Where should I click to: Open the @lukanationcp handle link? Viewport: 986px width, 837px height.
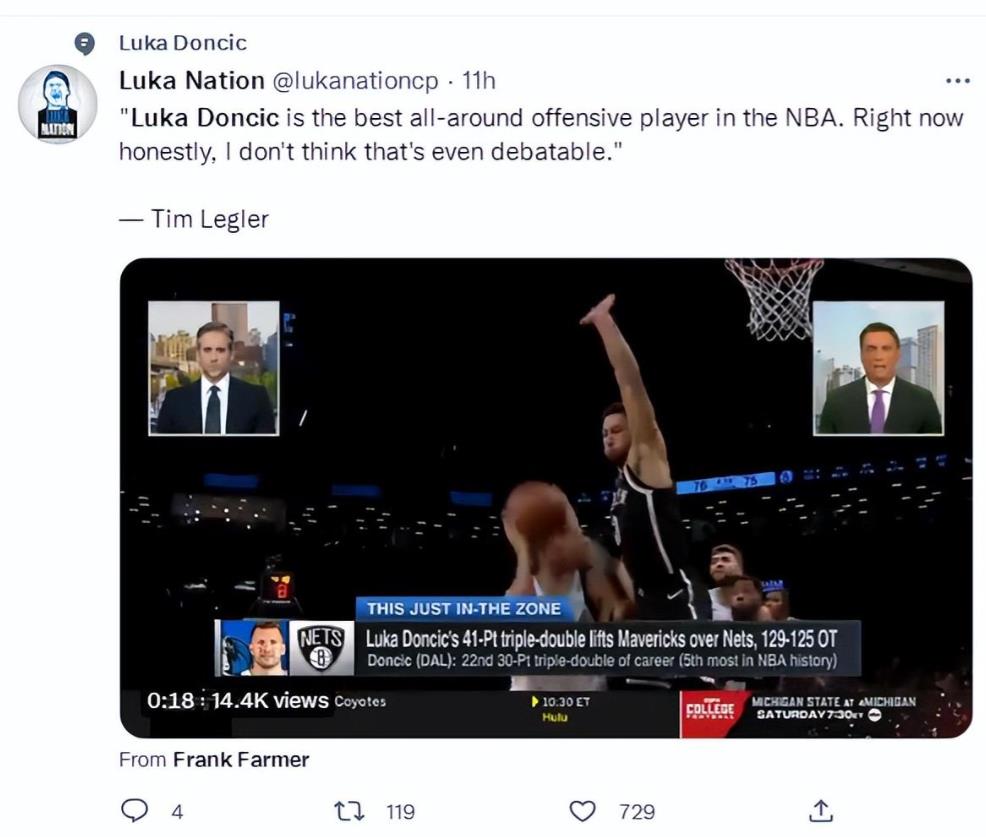(356, 81)
